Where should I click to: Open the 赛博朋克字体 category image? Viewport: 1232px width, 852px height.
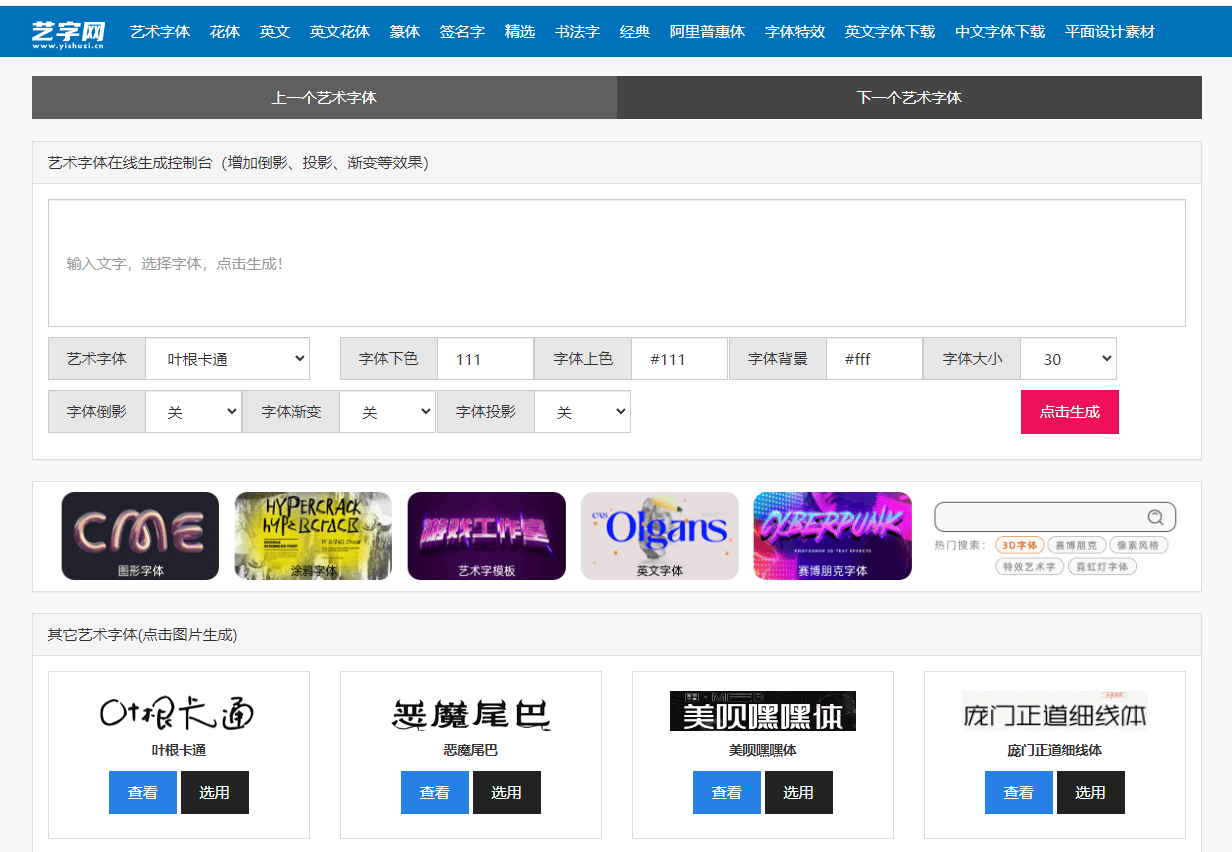click(x=832, y=536)
